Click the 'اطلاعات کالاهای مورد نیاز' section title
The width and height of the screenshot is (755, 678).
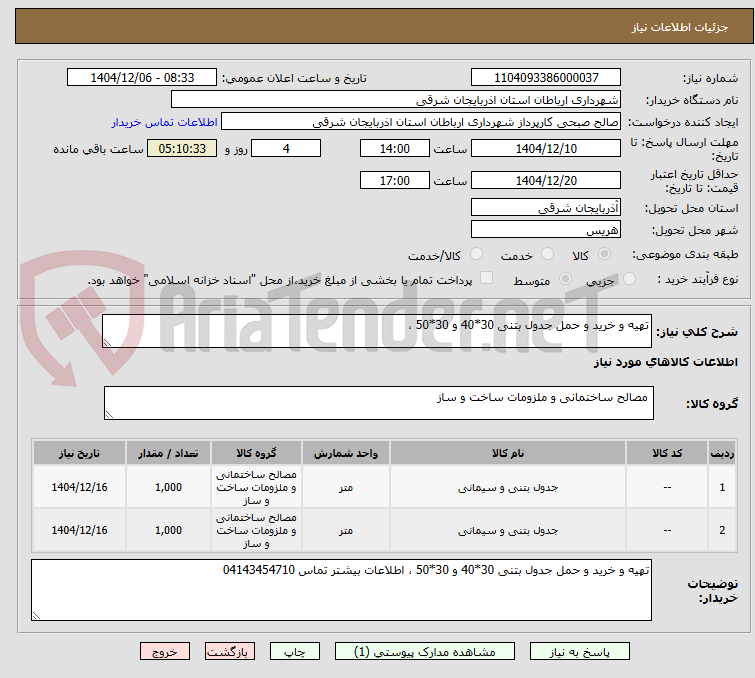(665, 362)
